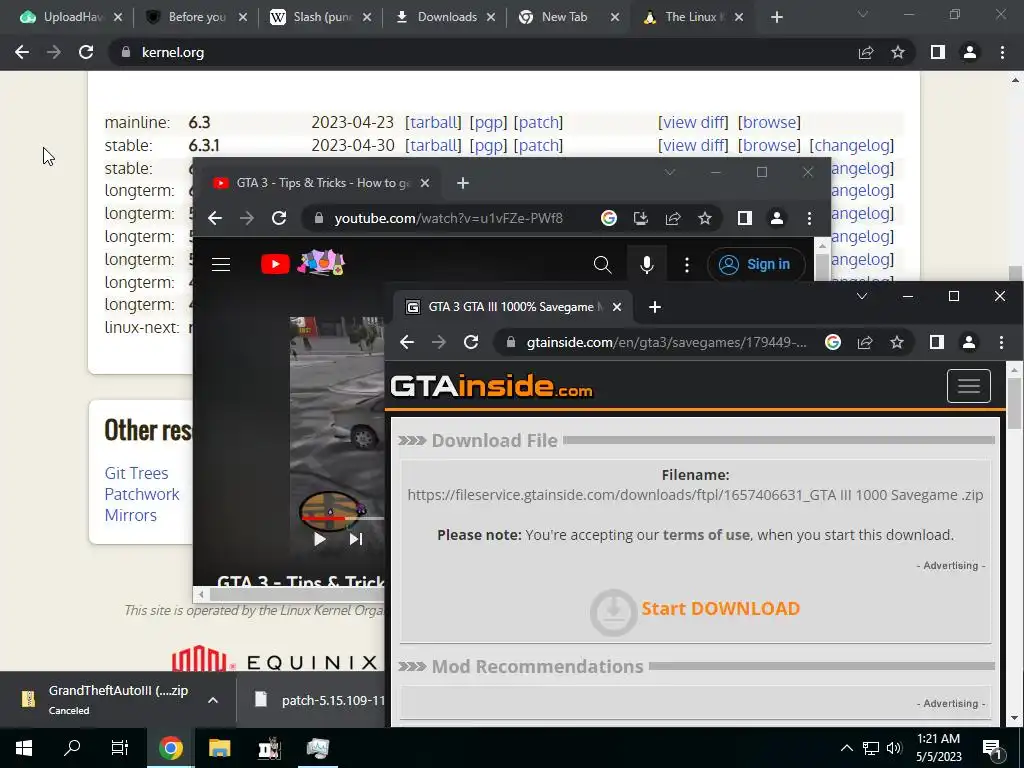The width and height of the screenshot is (1024, 768).
Task: Open YouTube search
Action: point(602,264)
